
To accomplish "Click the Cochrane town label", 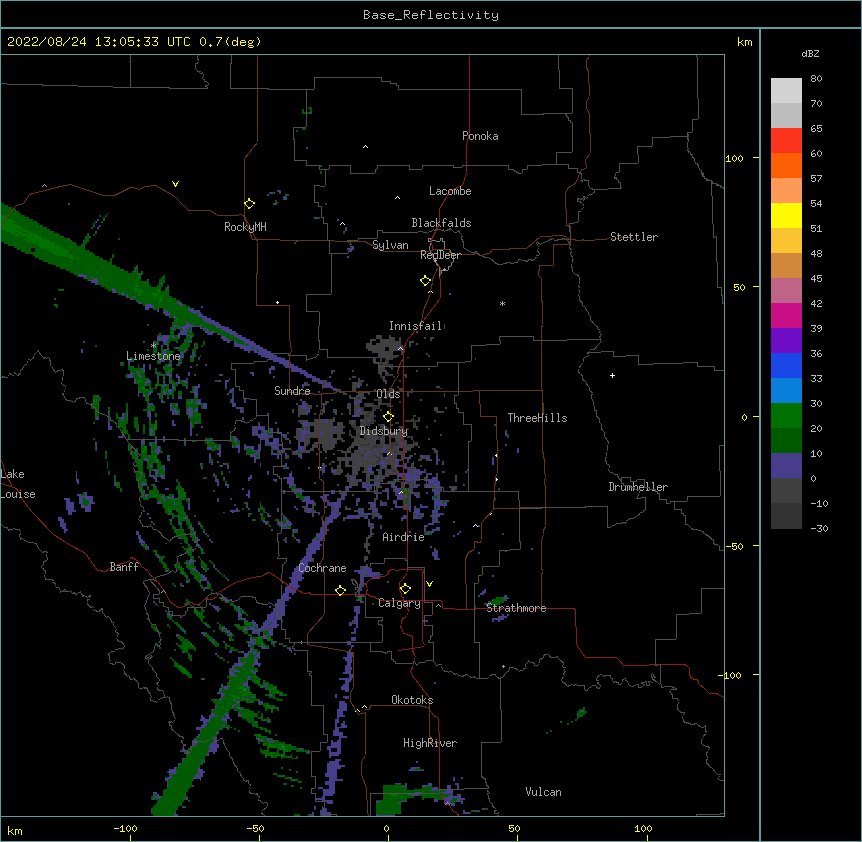I will click(323, 568).
